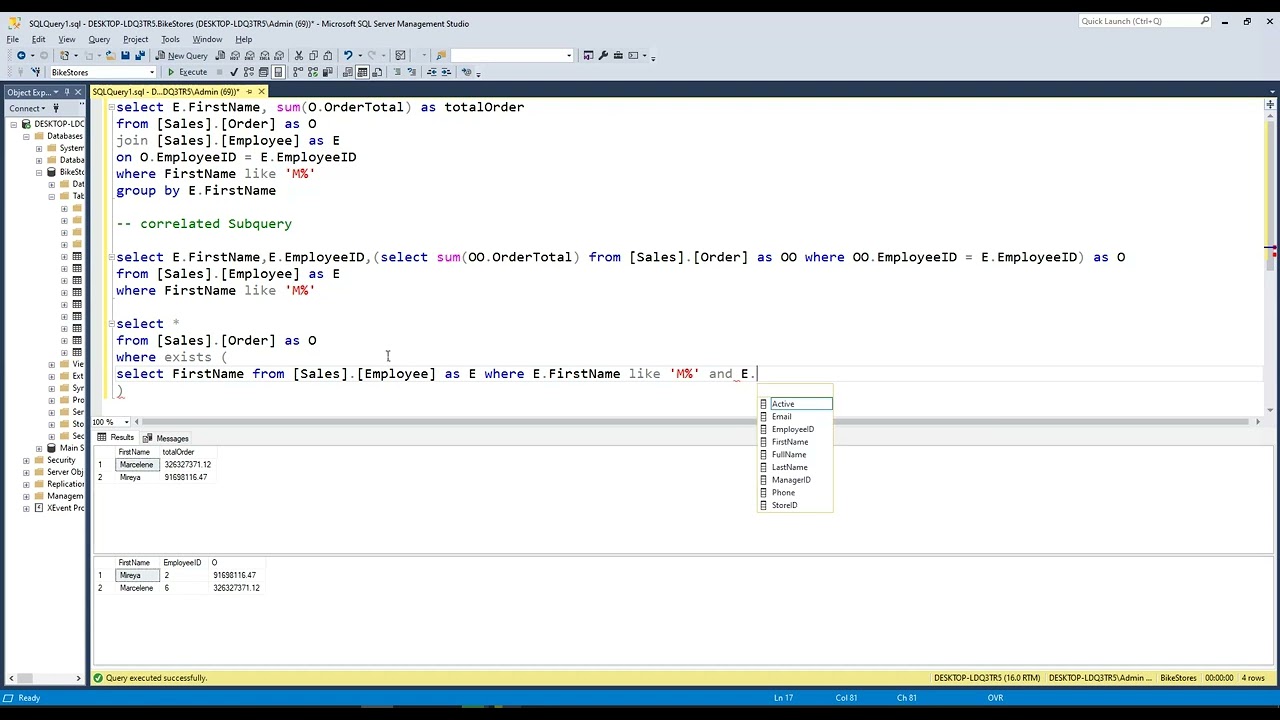
Task: Collapse the Databases tree node
Action: [x=26, y=136]
